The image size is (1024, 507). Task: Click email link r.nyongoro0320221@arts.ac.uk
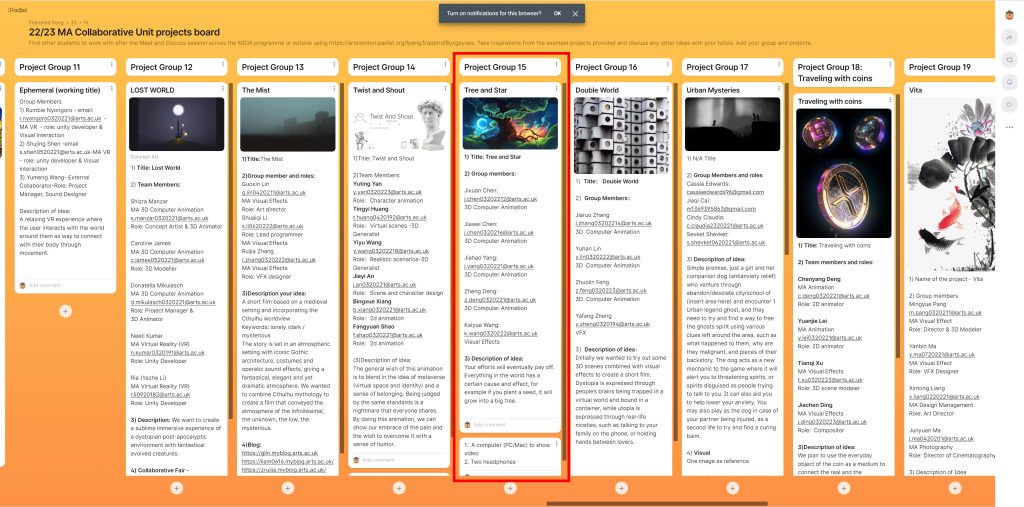coord(59,119)
